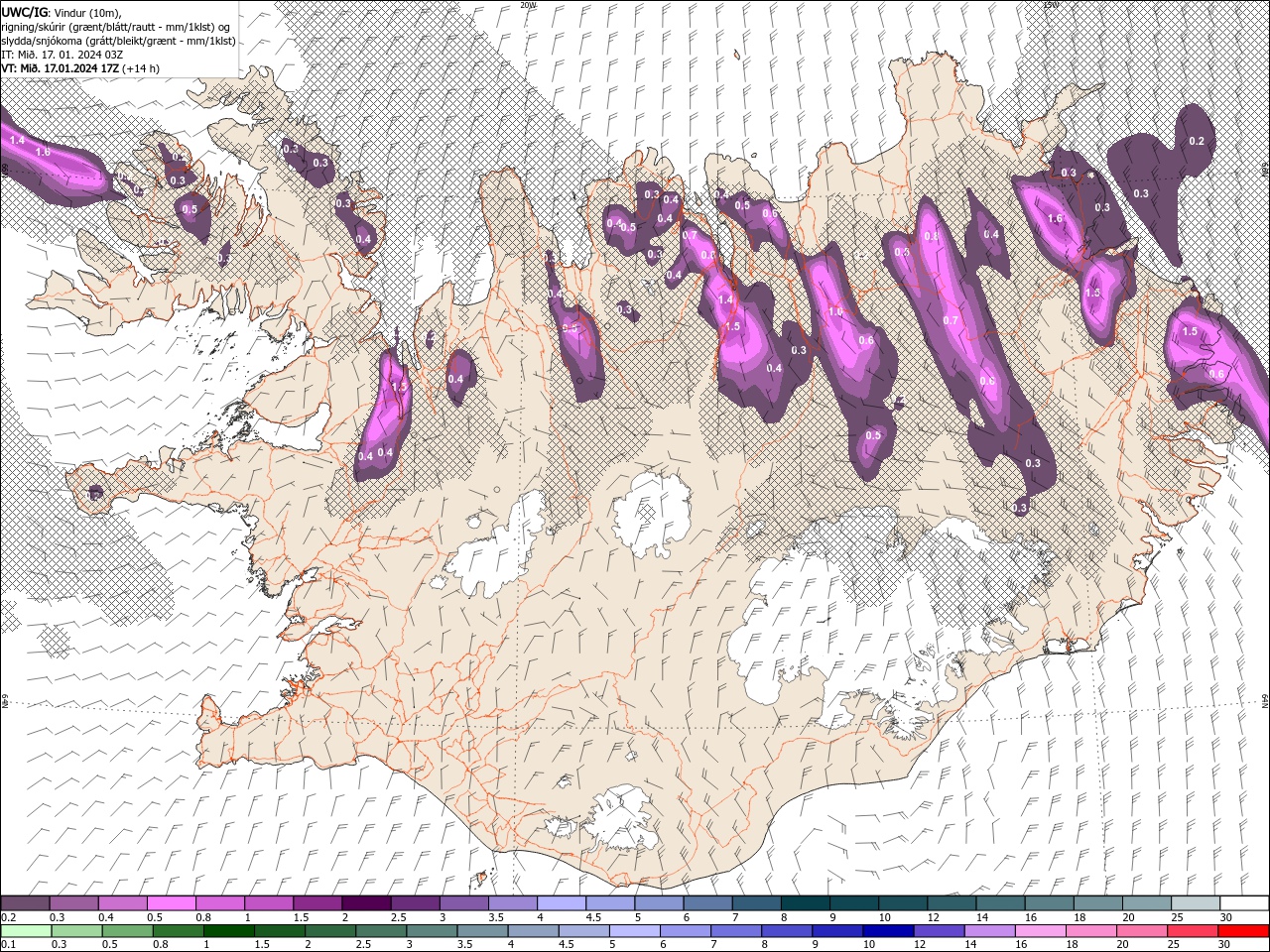Image resolution: width=1270 pixels, height=952 pixels.
Task: Click the pink 0.5–0.8 swatch on the upper snow scale
Action: [171, 903]
